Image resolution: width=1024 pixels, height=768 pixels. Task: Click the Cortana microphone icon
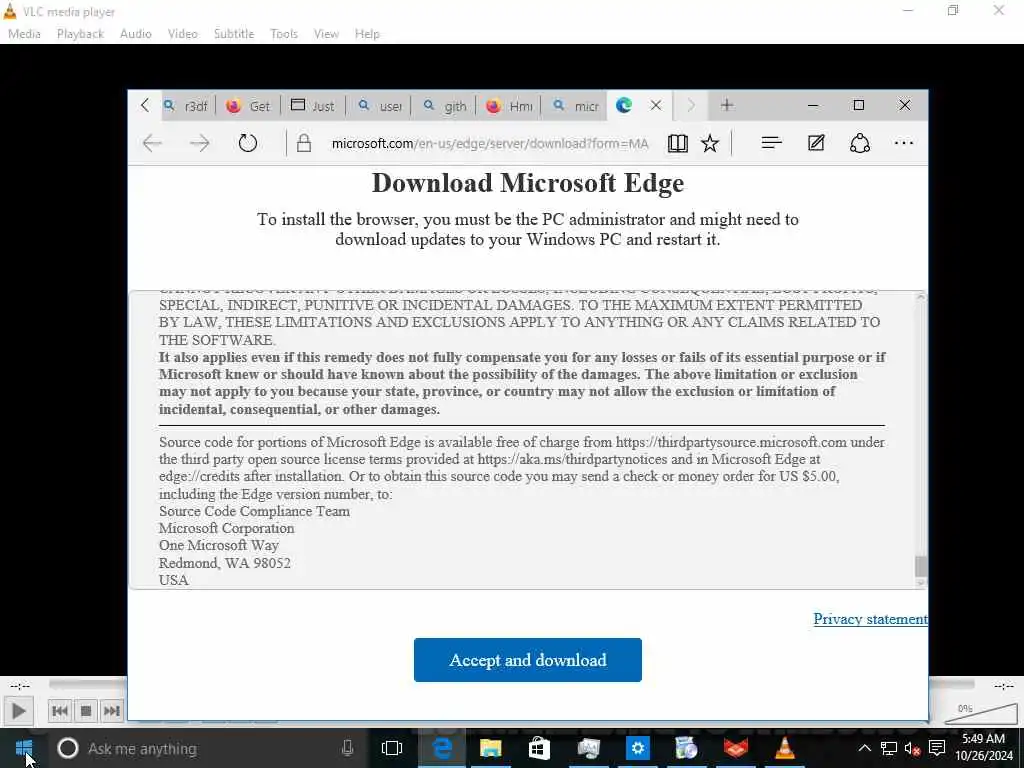(347, 748)
